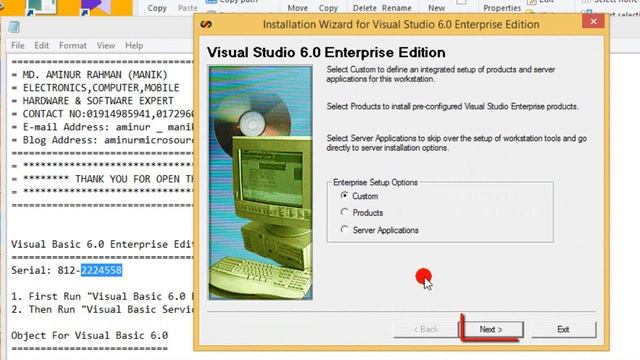The height and width of the screenshot is (360, 640).
Task: Select the Server Applications option
Action: pos(379,230)
